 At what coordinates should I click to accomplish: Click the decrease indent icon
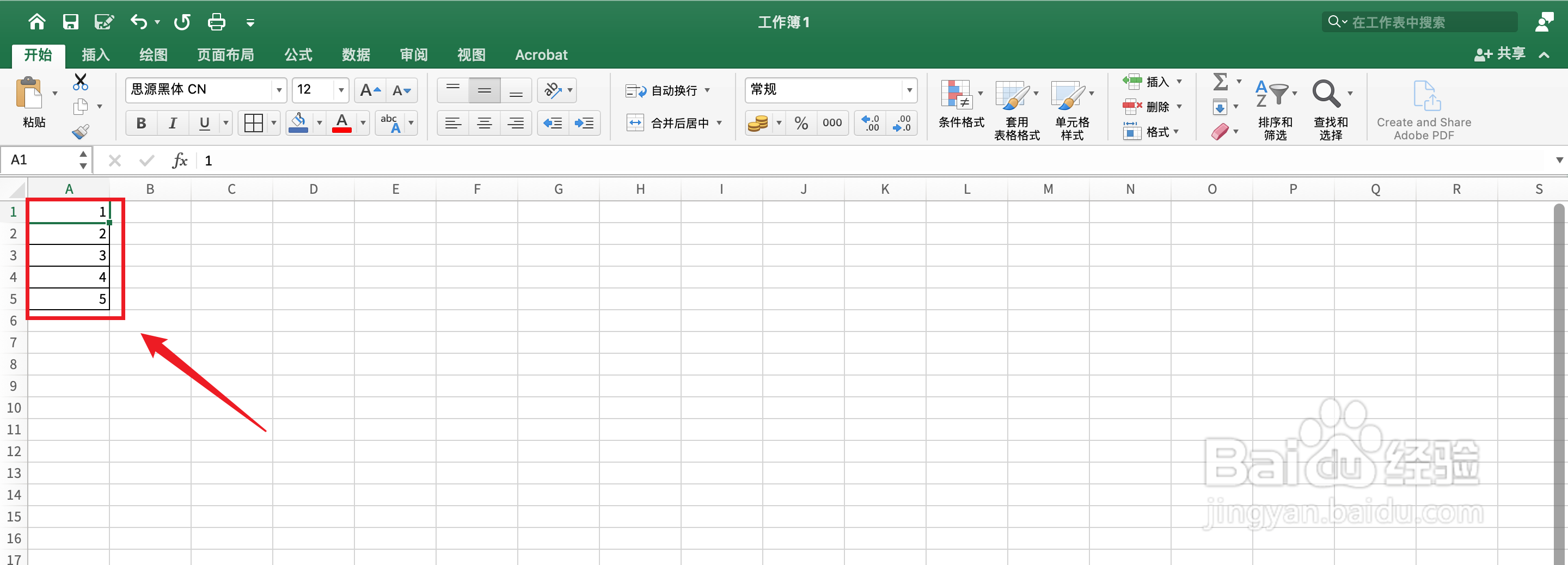point(553,124)
